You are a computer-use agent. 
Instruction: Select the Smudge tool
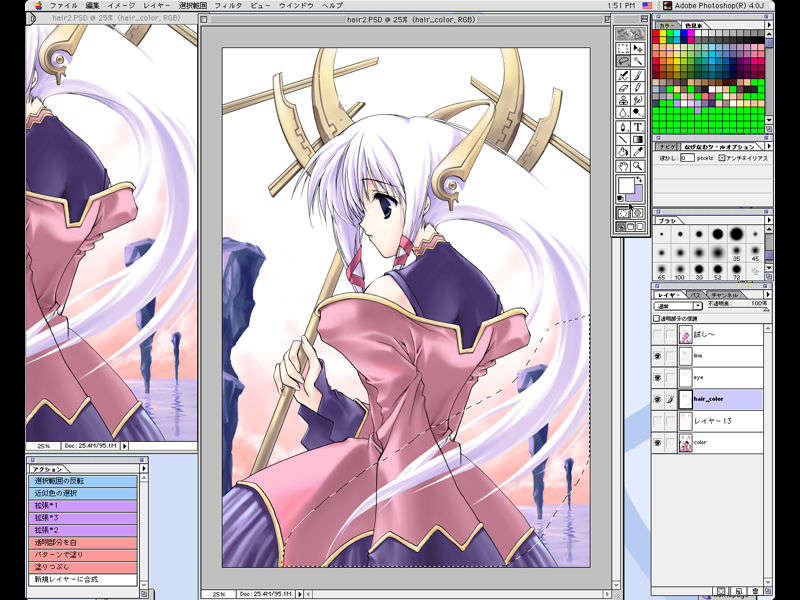[638, 101]
